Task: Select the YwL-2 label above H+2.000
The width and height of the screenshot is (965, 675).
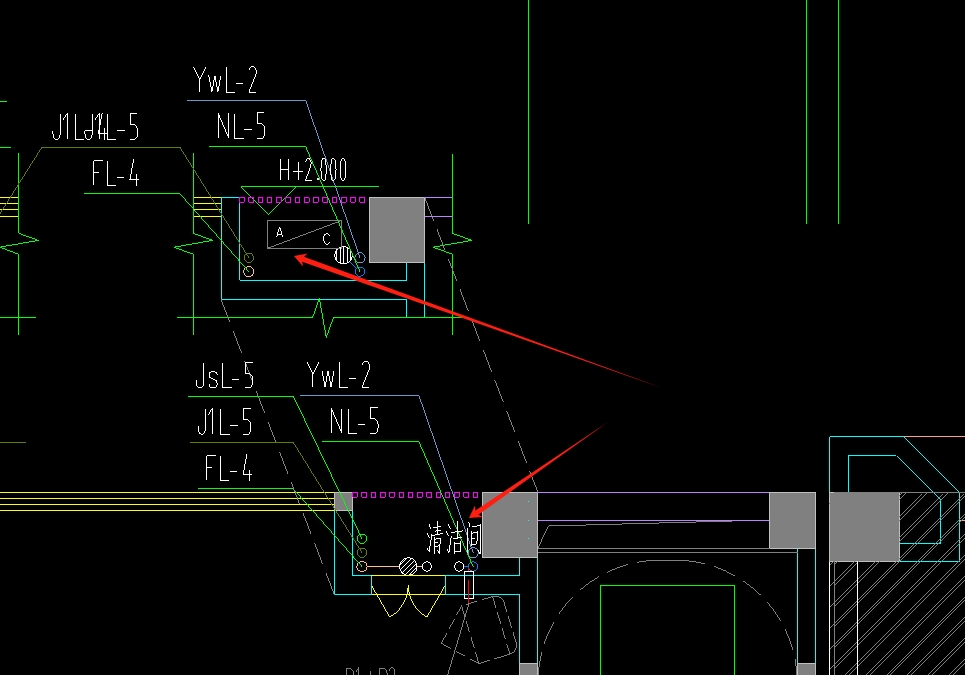Action: [225, 80]
